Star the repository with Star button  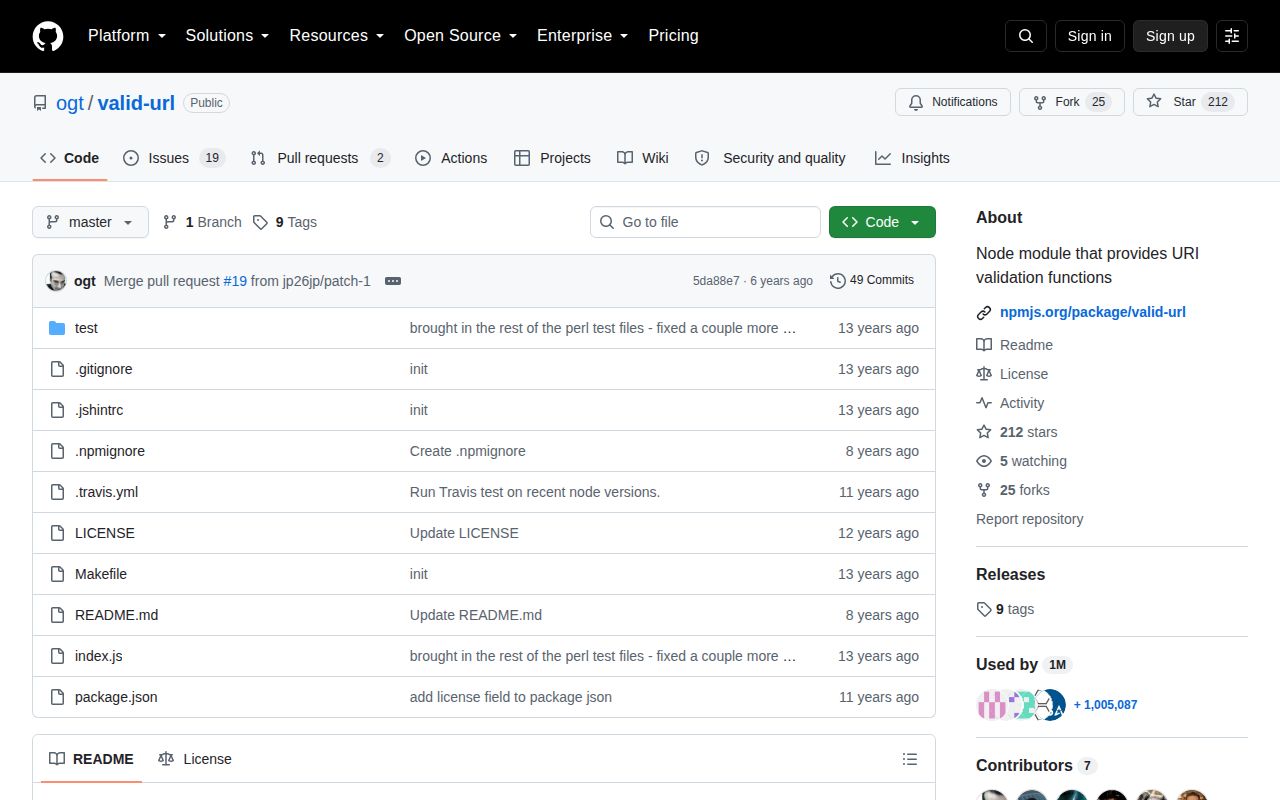[x=1190, y=102]
